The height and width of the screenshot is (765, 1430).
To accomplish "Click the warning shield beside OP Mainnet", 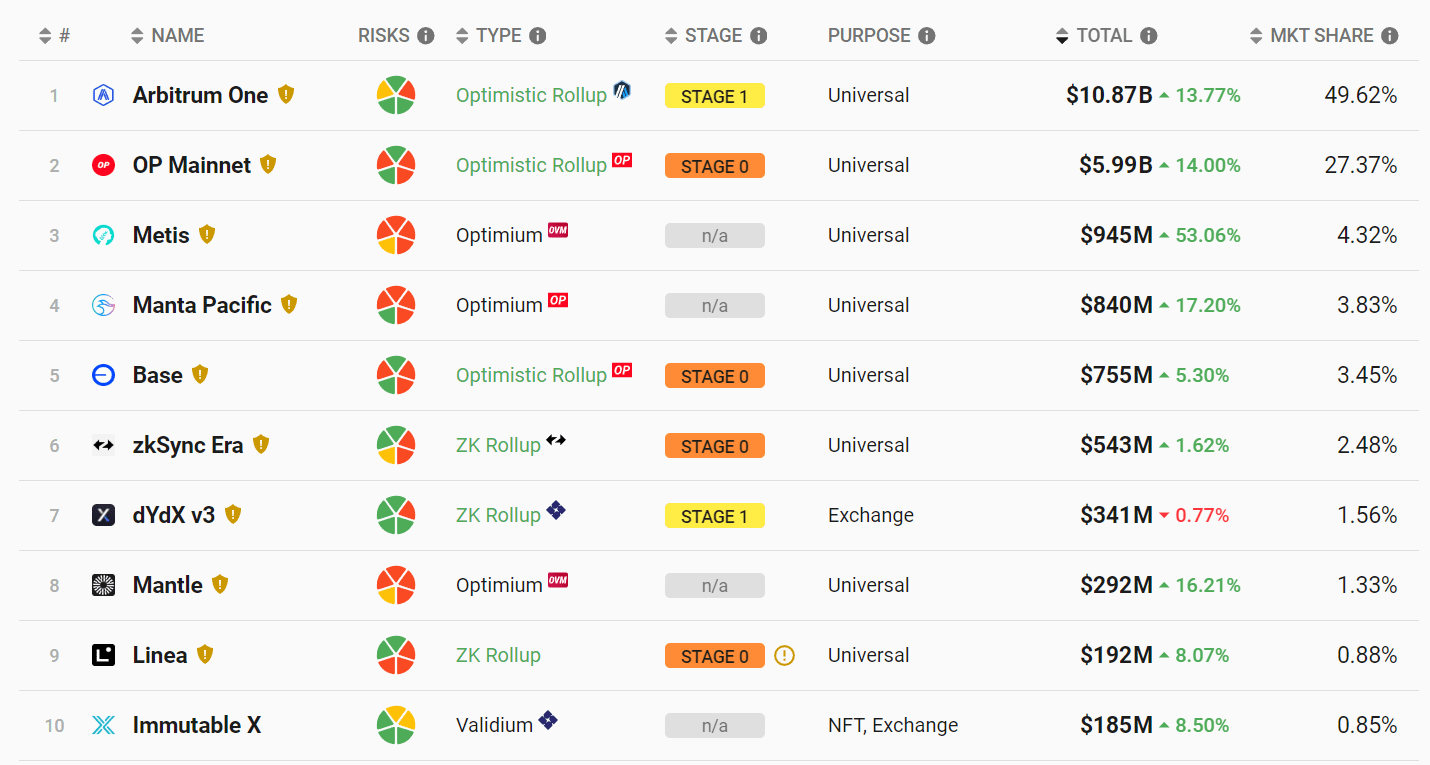I will click(x=268, y=164).
